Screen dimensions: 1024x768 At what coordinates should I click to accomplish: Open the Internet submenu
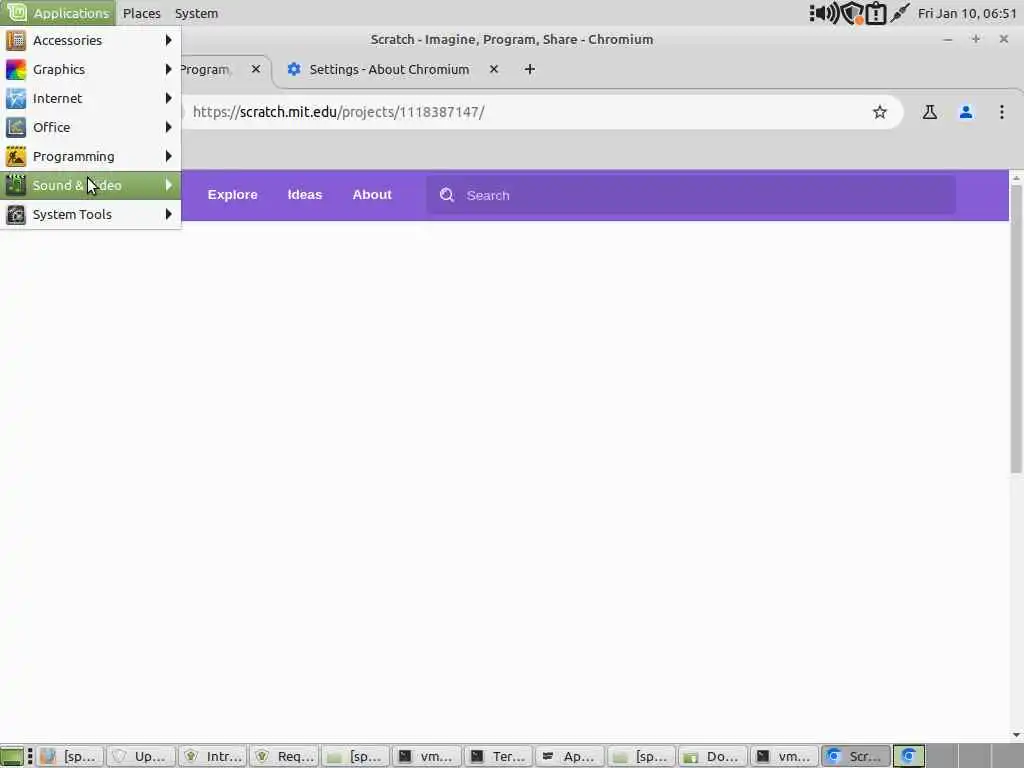90,99
